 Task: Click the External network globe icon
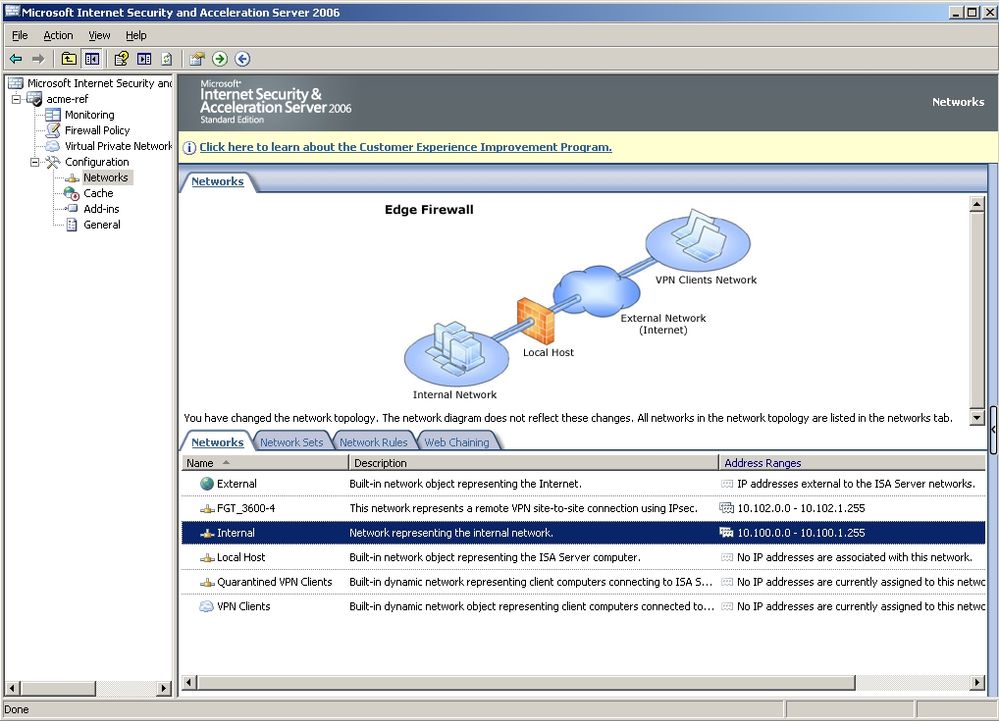(x=206, y=483)
